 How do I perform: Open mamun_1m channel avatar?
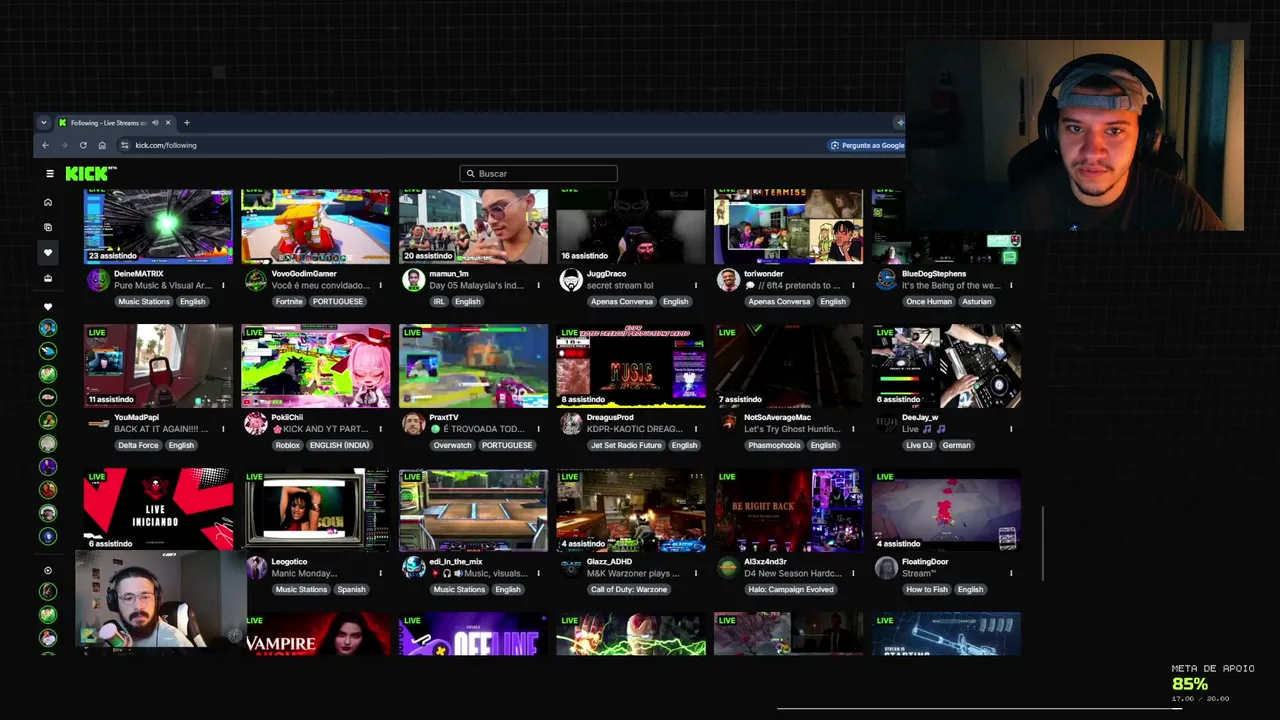pos(413,280)
